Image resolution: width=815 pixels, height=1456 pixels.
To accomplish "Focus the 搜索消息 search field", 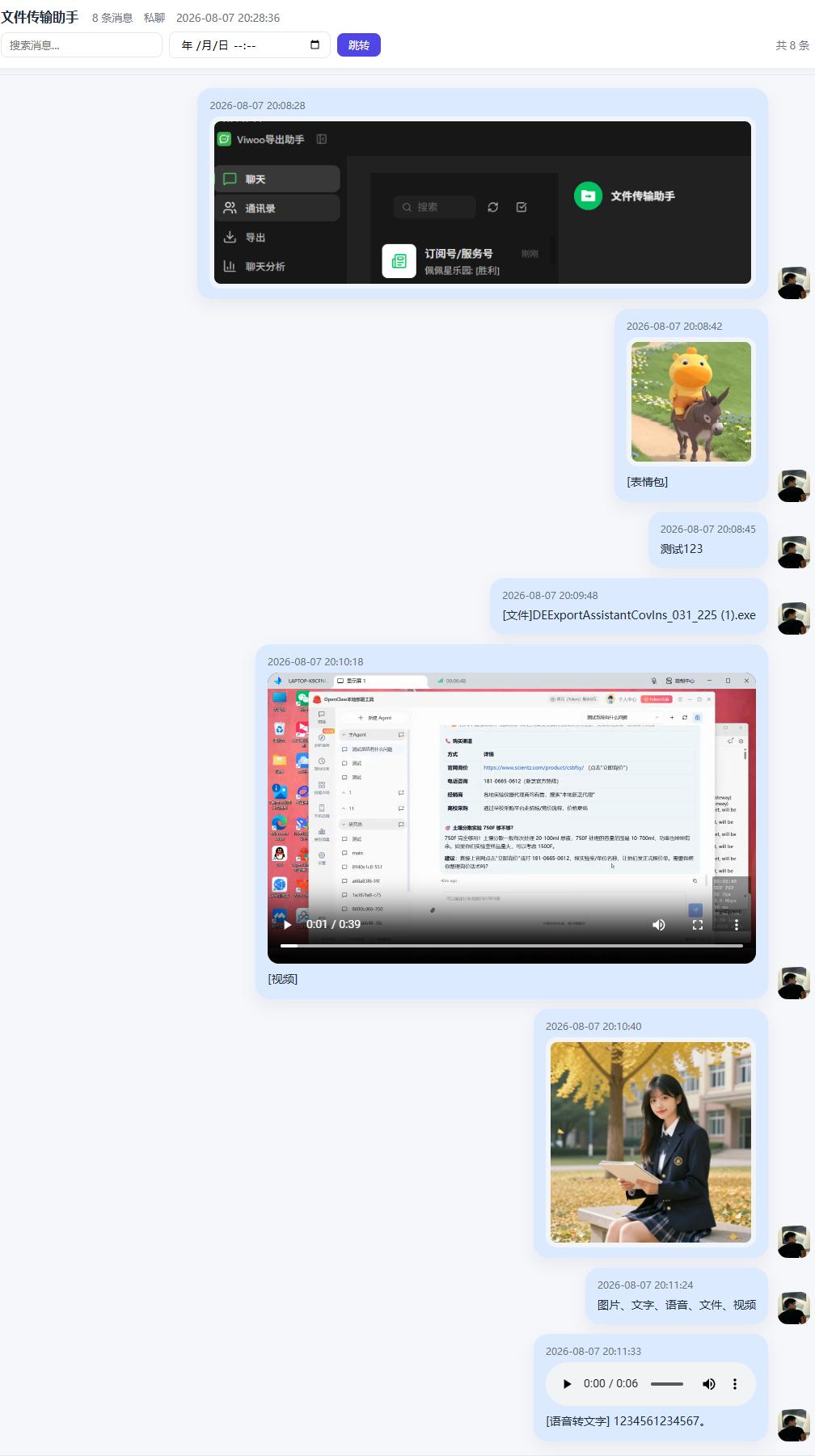I will [x=82, y=45].
